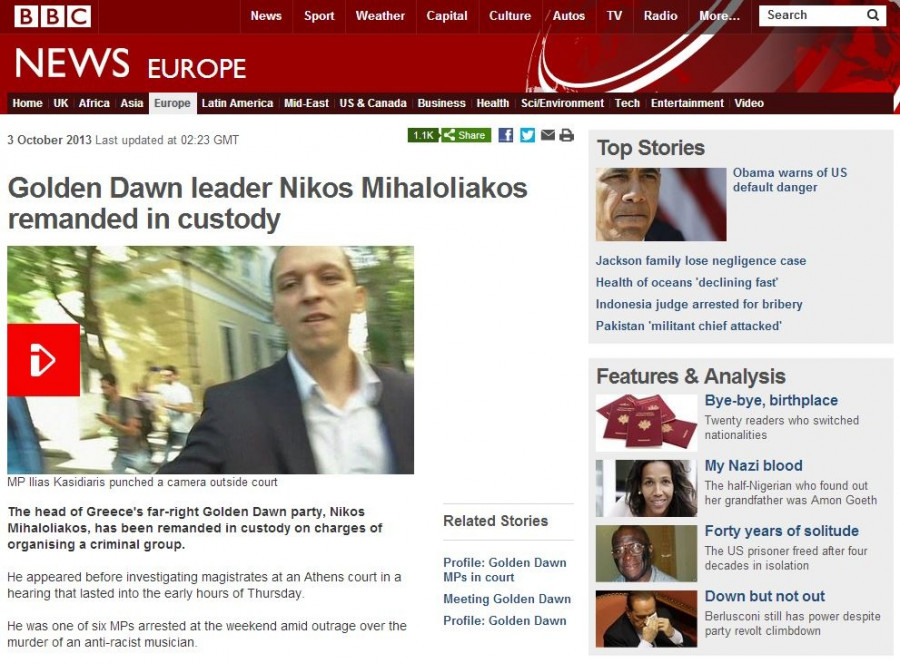Click the green Share button

coord(466,135)
